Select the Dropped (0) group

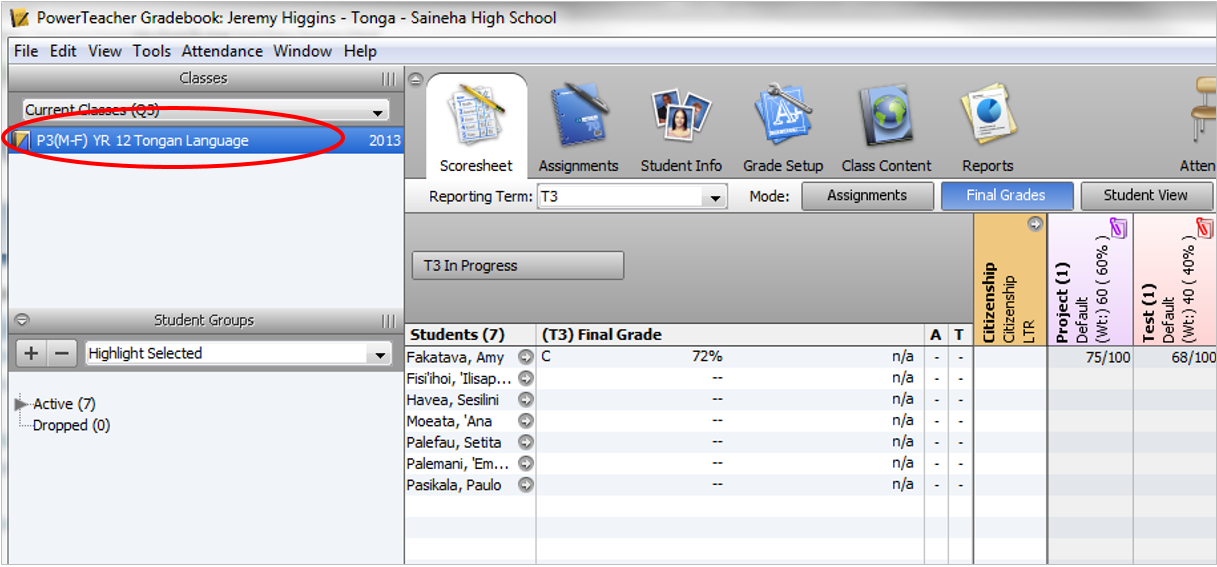click(71, 425)
